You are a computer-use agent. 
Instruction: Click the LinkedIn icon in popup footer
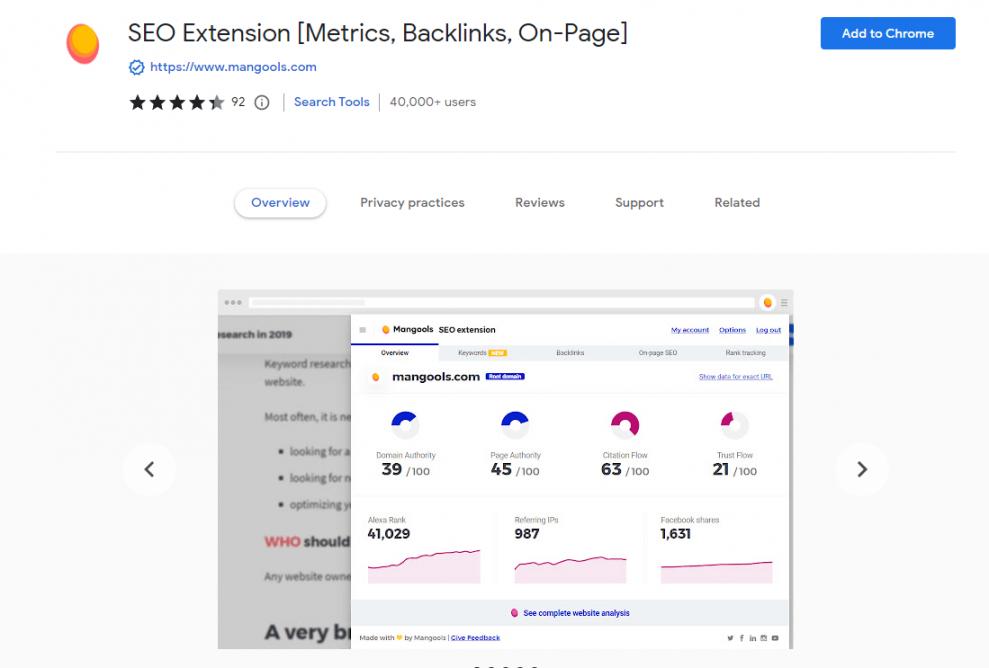coord(752,638)
